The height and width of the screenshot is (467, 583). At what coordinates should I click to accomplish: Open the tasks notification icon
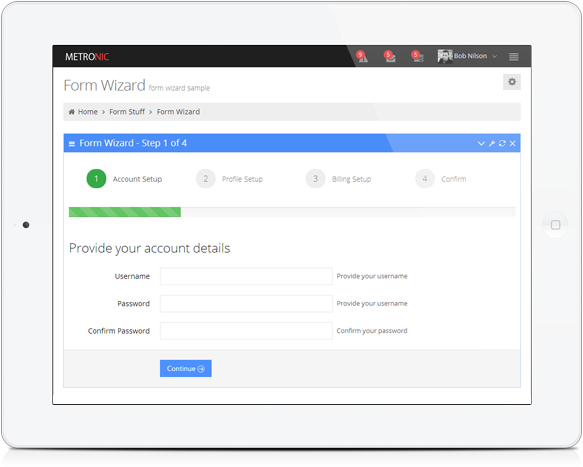[417, 57]
